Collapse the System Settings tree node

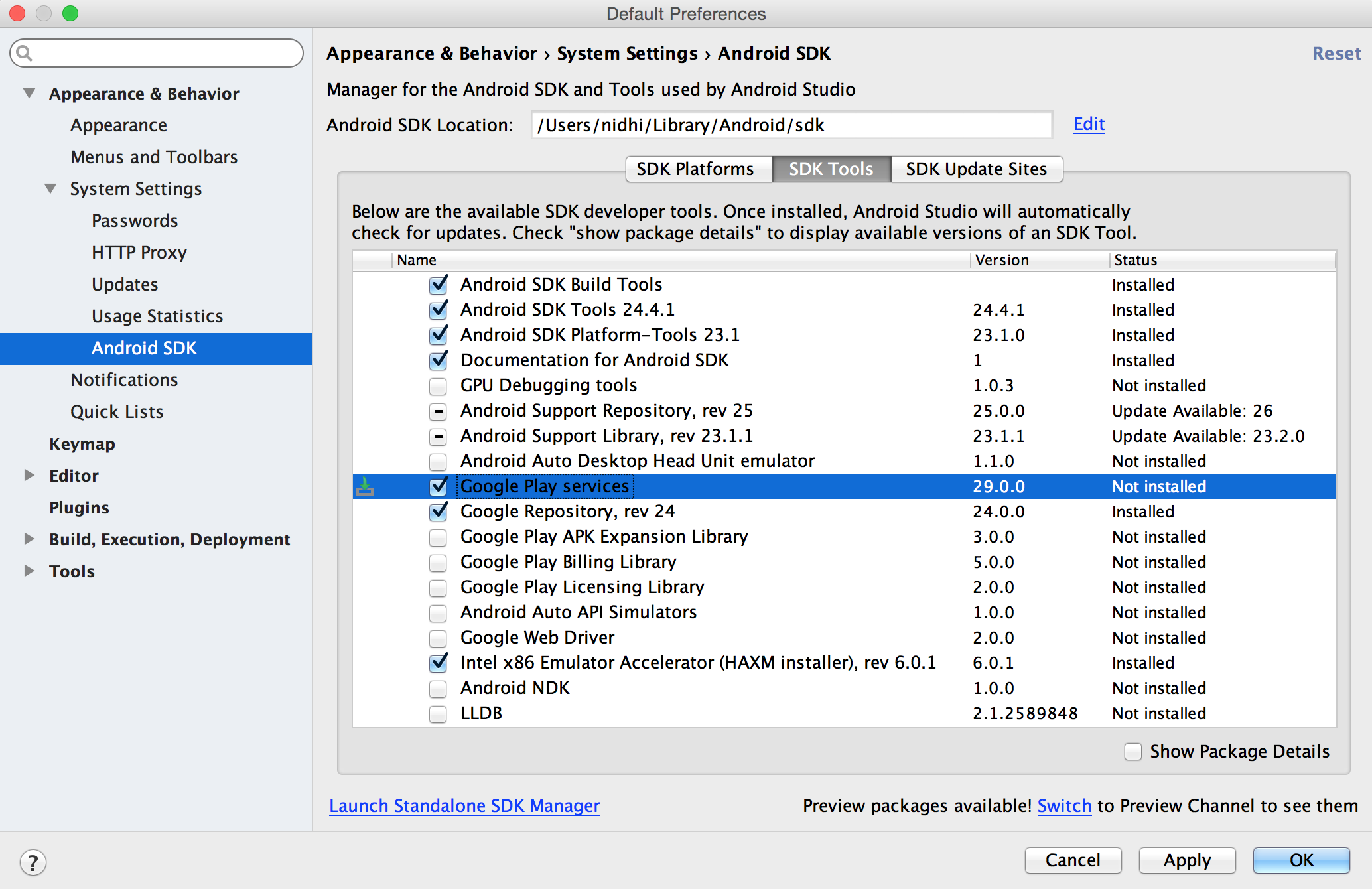[x=50, y=189]
